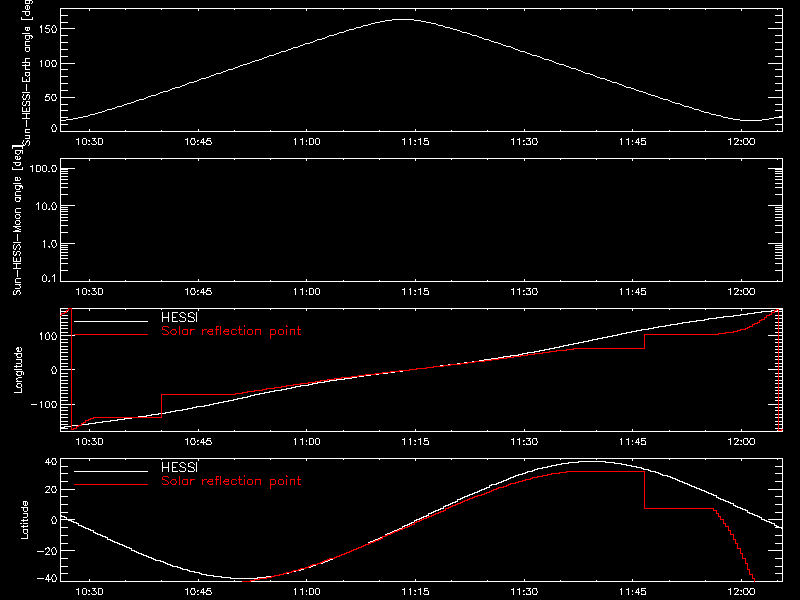Click Solar reflection point legend in Latitude plot
This screenshot has height=600, width=800.
coord(231,481)
